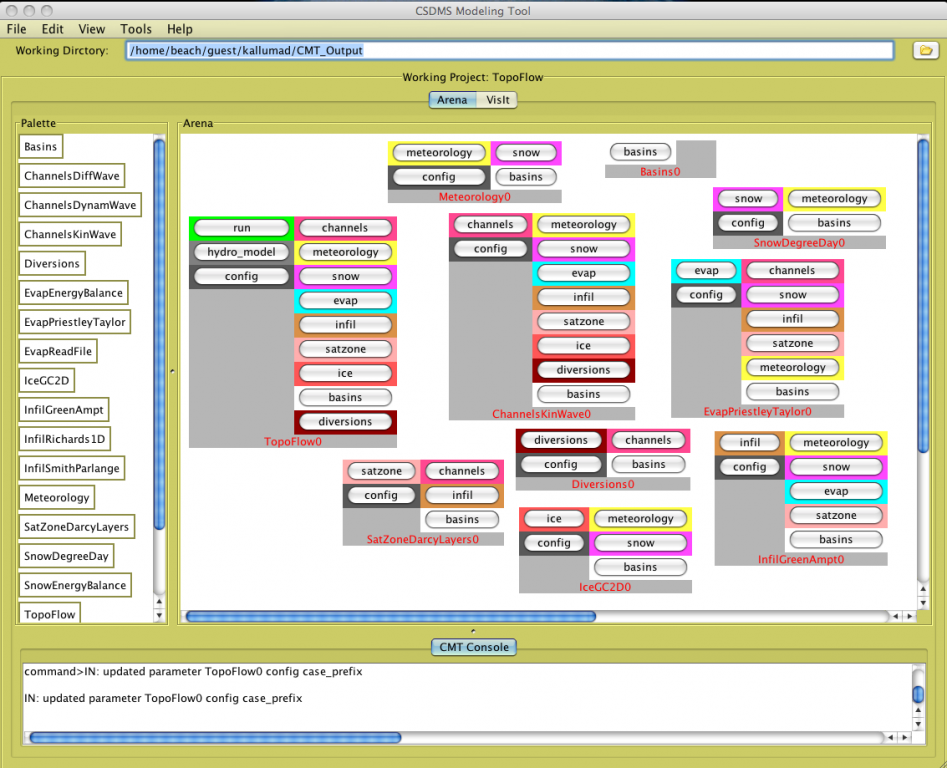Toggle the CMT Console panel header
The width and height of the screenshot is (947, 768).
tap(474, 647)
